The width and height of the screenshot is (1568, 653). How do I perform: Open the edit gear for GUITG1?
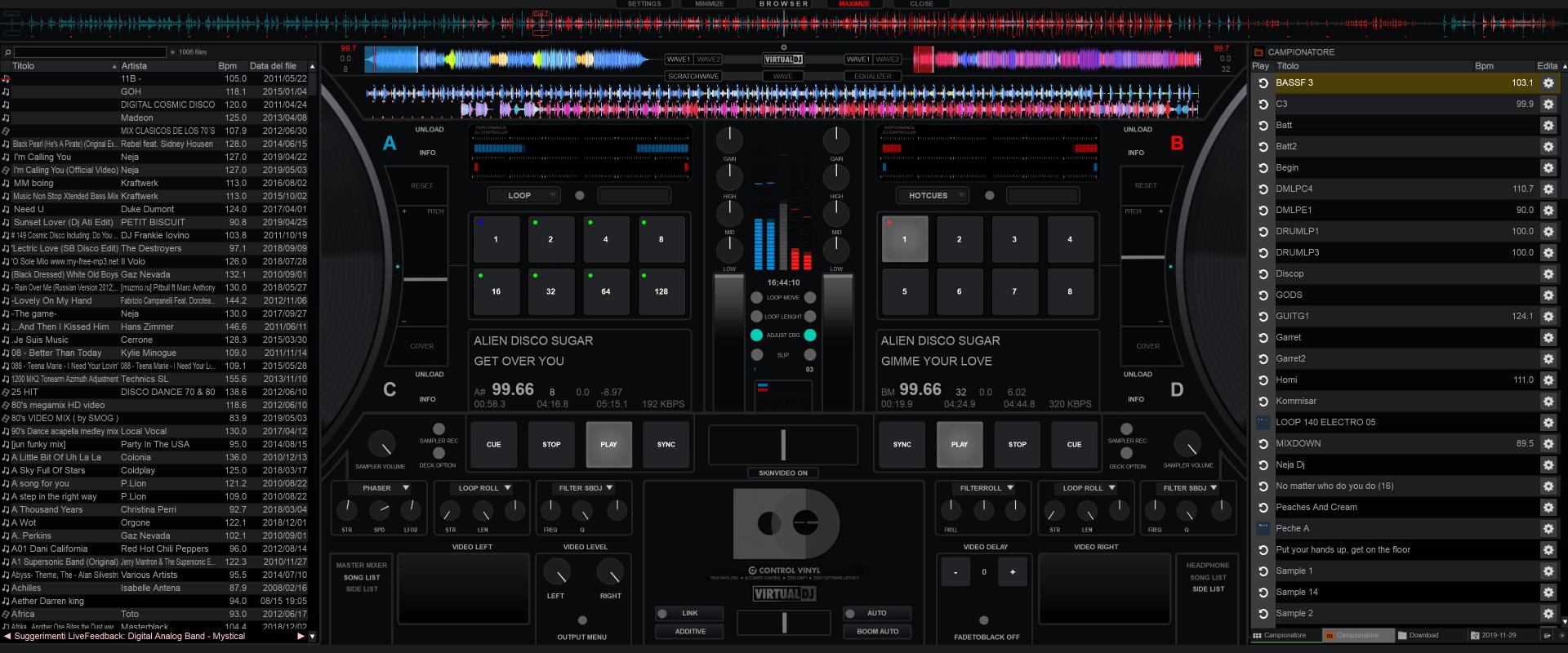click(1548, 317)
